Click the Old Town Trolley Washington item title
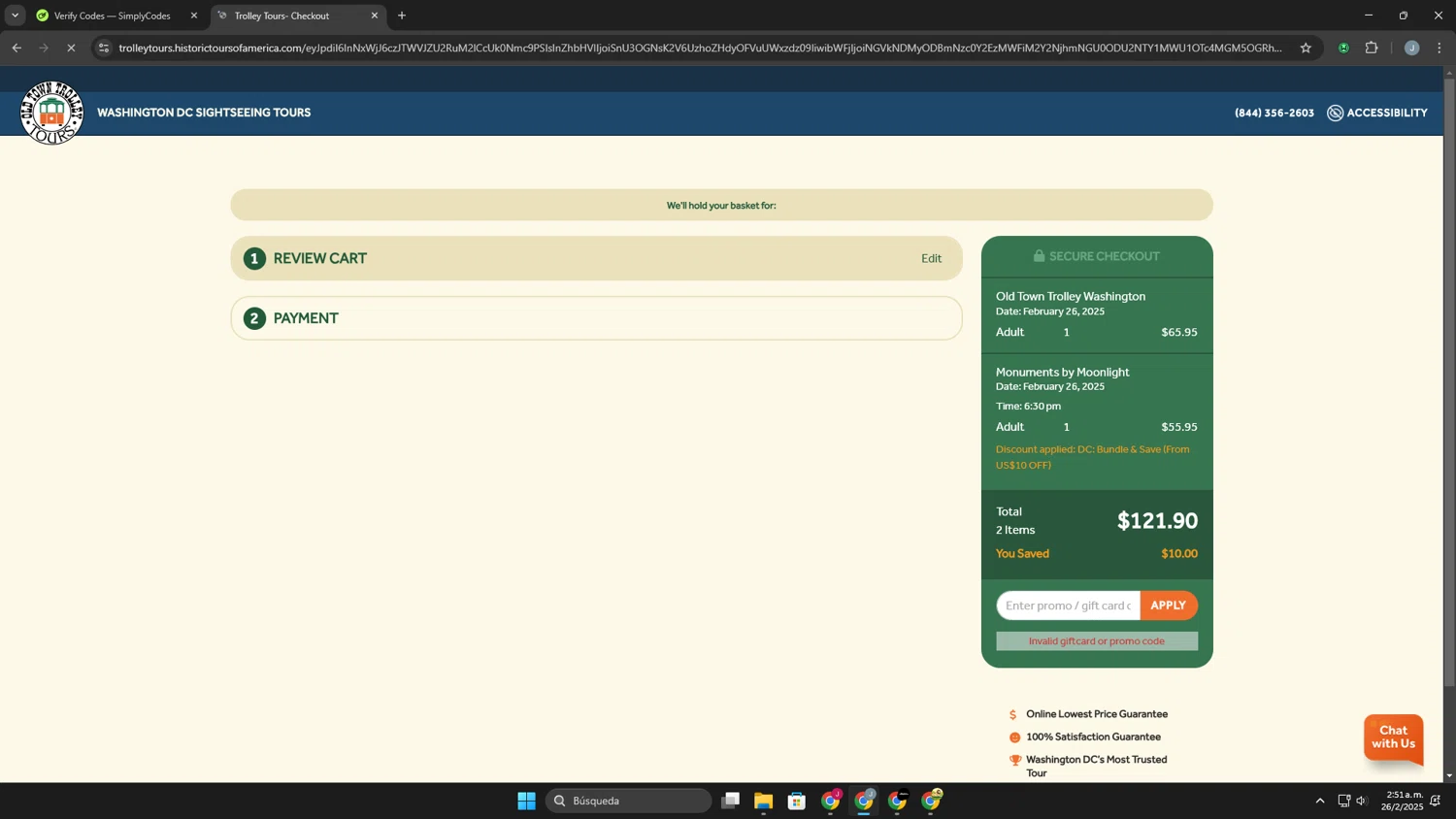 [1070, 296]
